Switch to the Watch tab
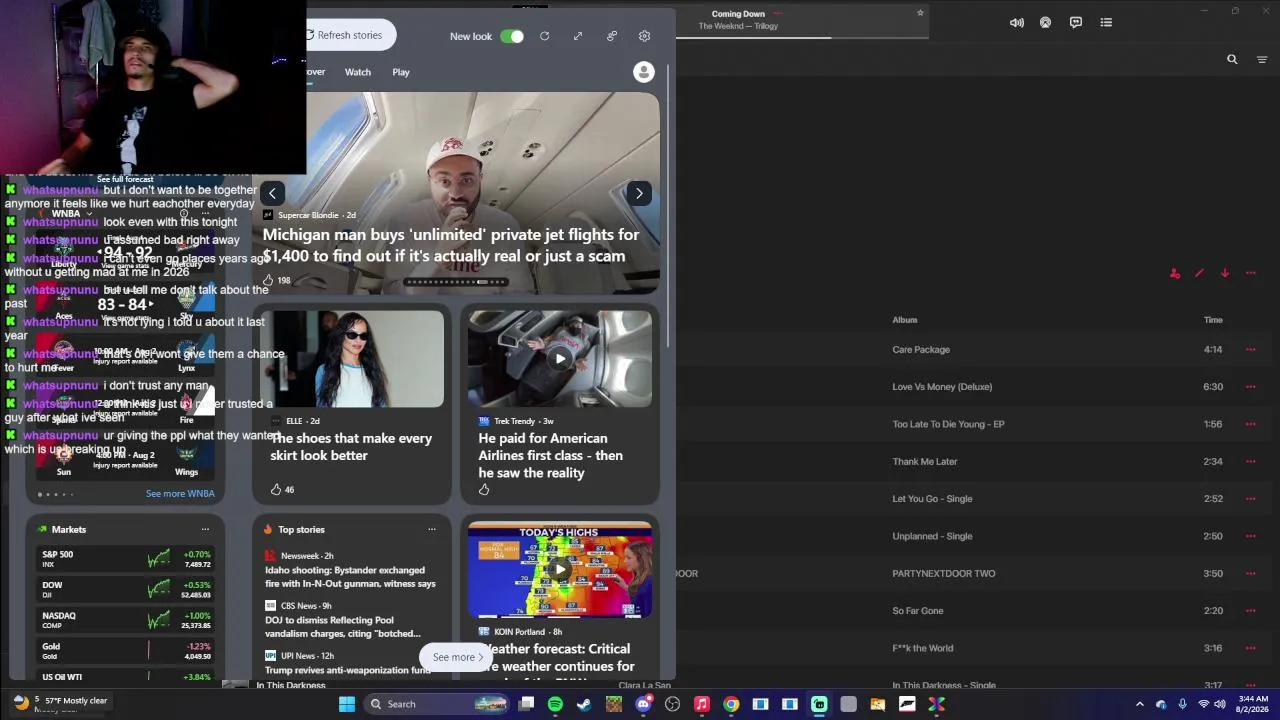The image size is (1280, 720). click(358, 72)
